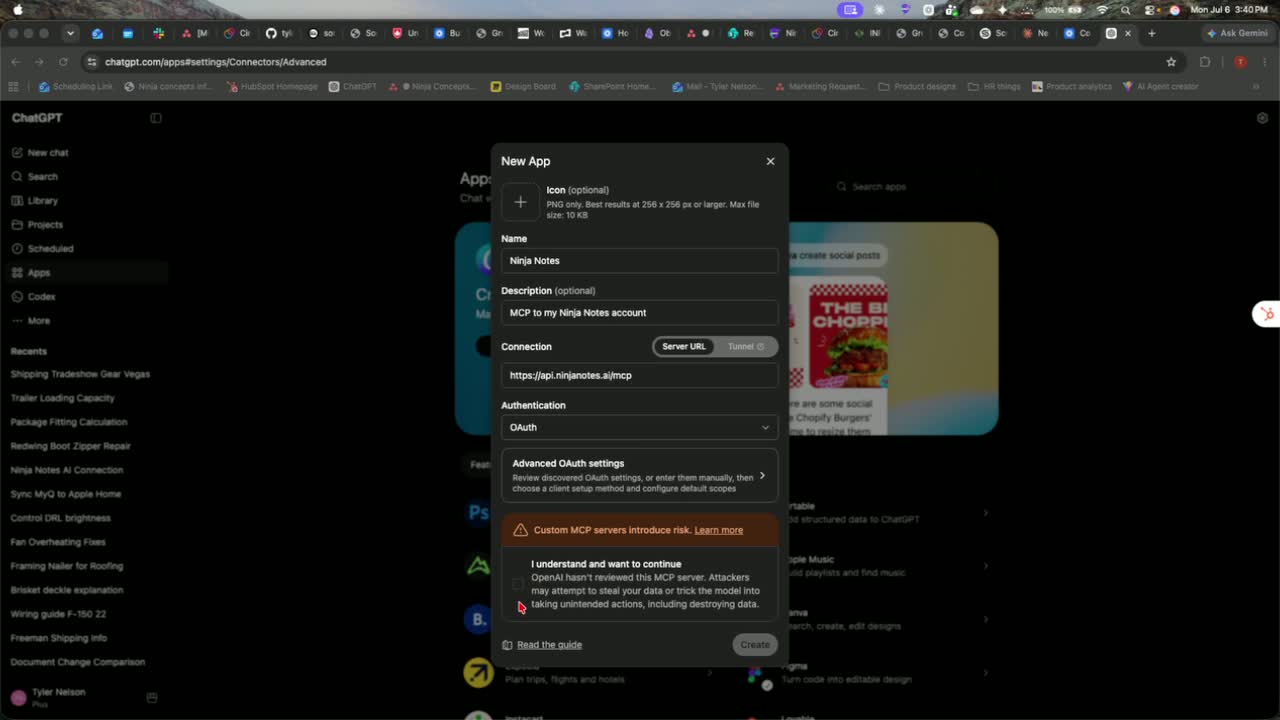
Task: Click the Description field in New App
Action: pyautogui.click(x=640, y=313)
